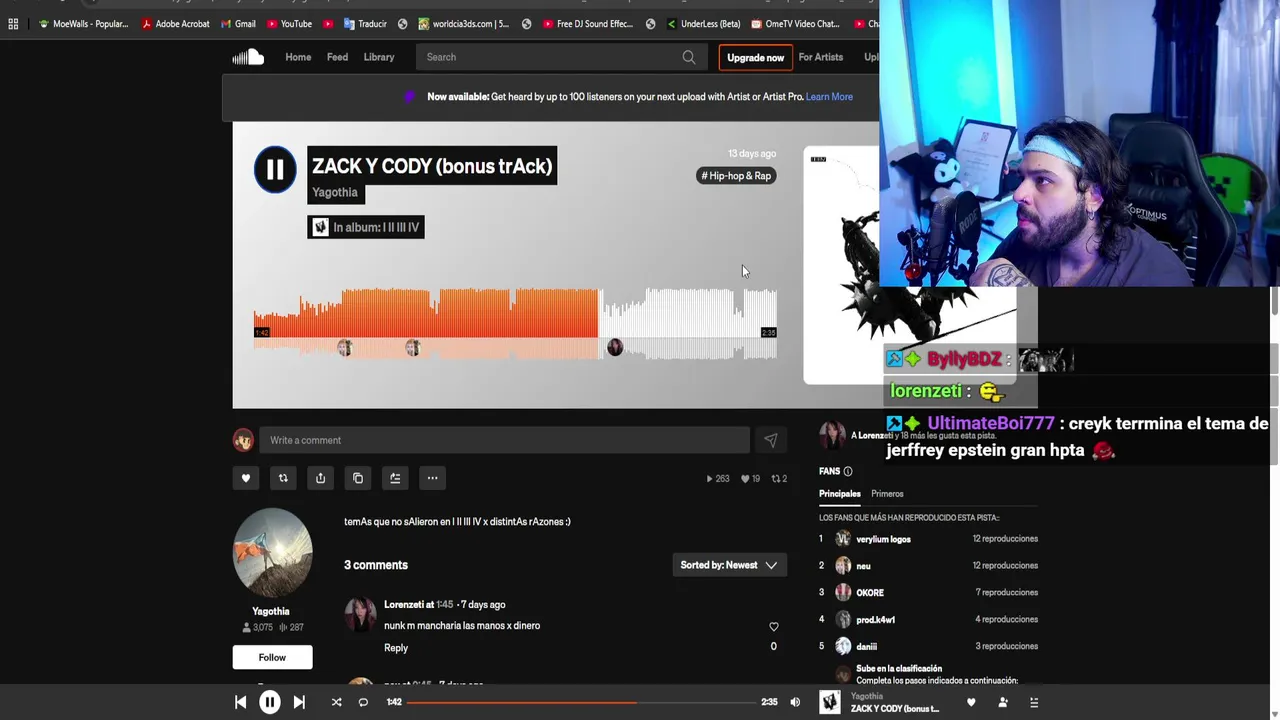This screenshot has width=1280, height=720.
Task: Repost the track via repost button
Action: (x=283, y=478)
